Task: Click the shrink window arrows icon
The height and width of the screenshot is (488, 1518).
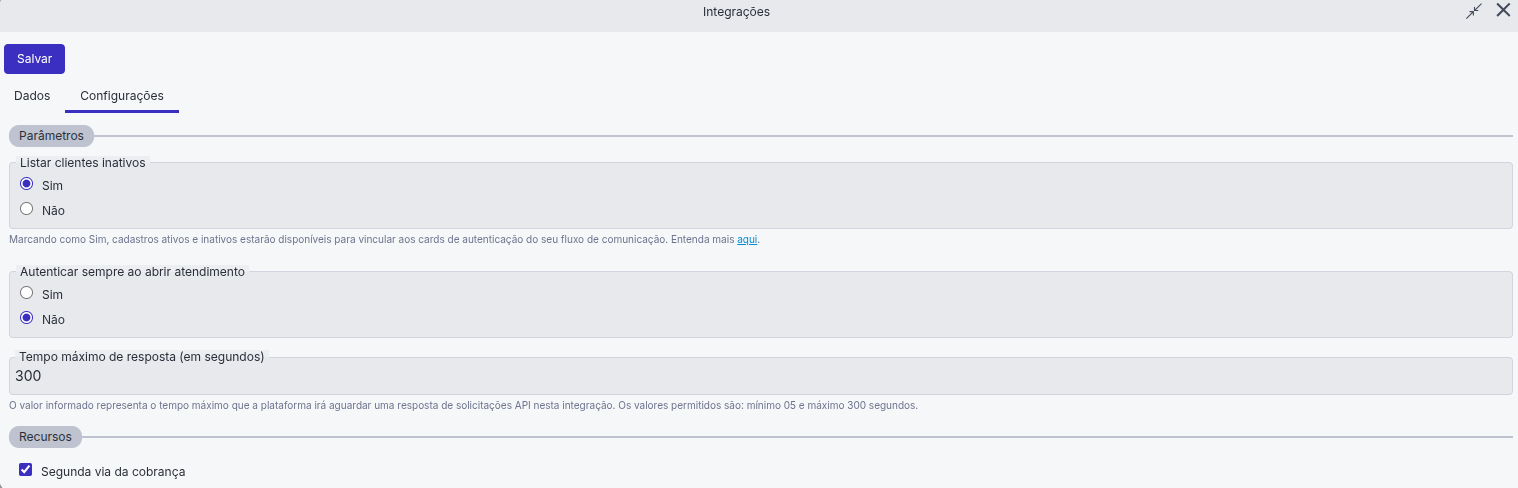Action: coord(1473,12)
